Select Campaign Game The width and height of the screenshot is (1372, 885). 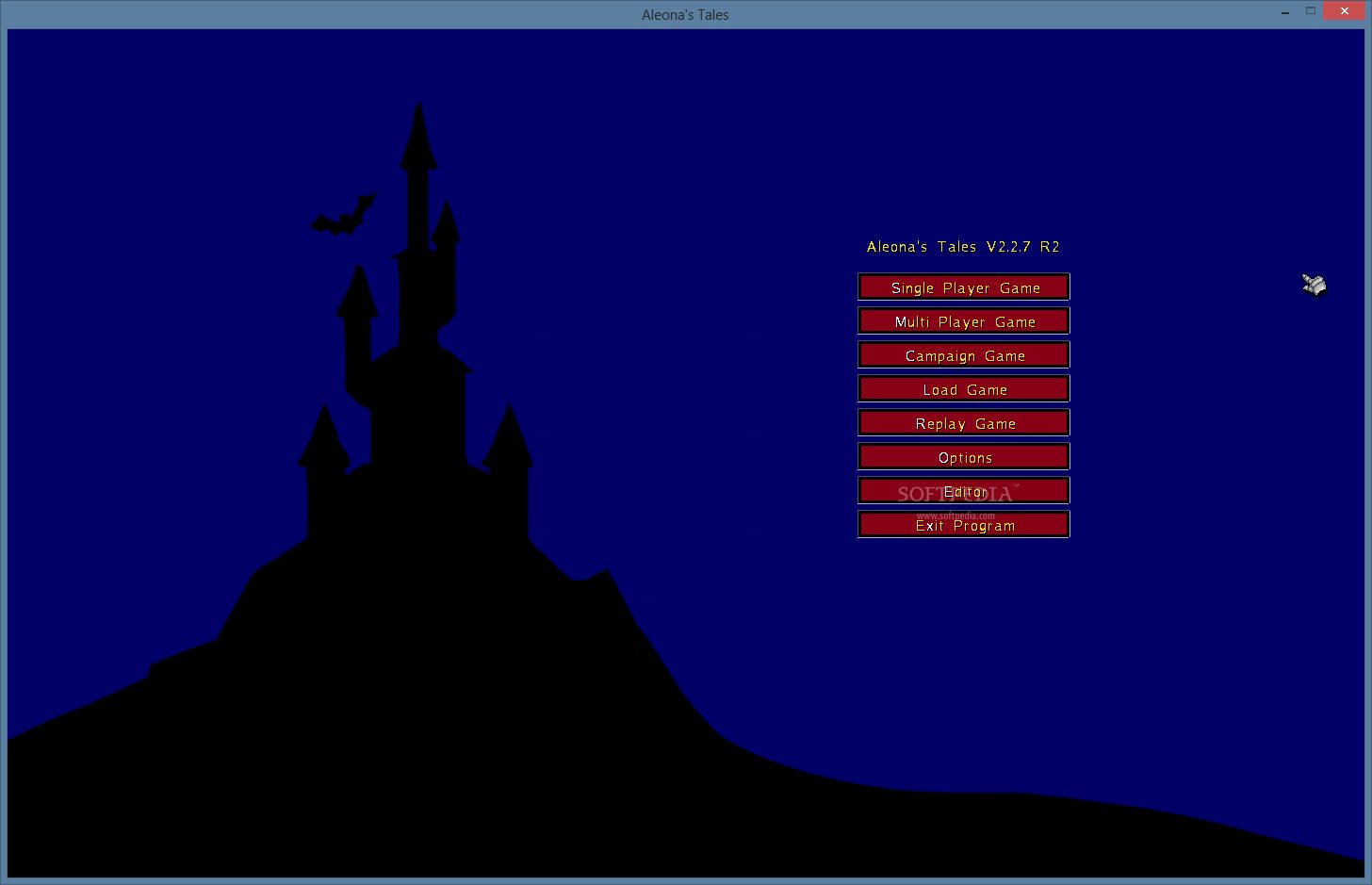click(964, 355)
